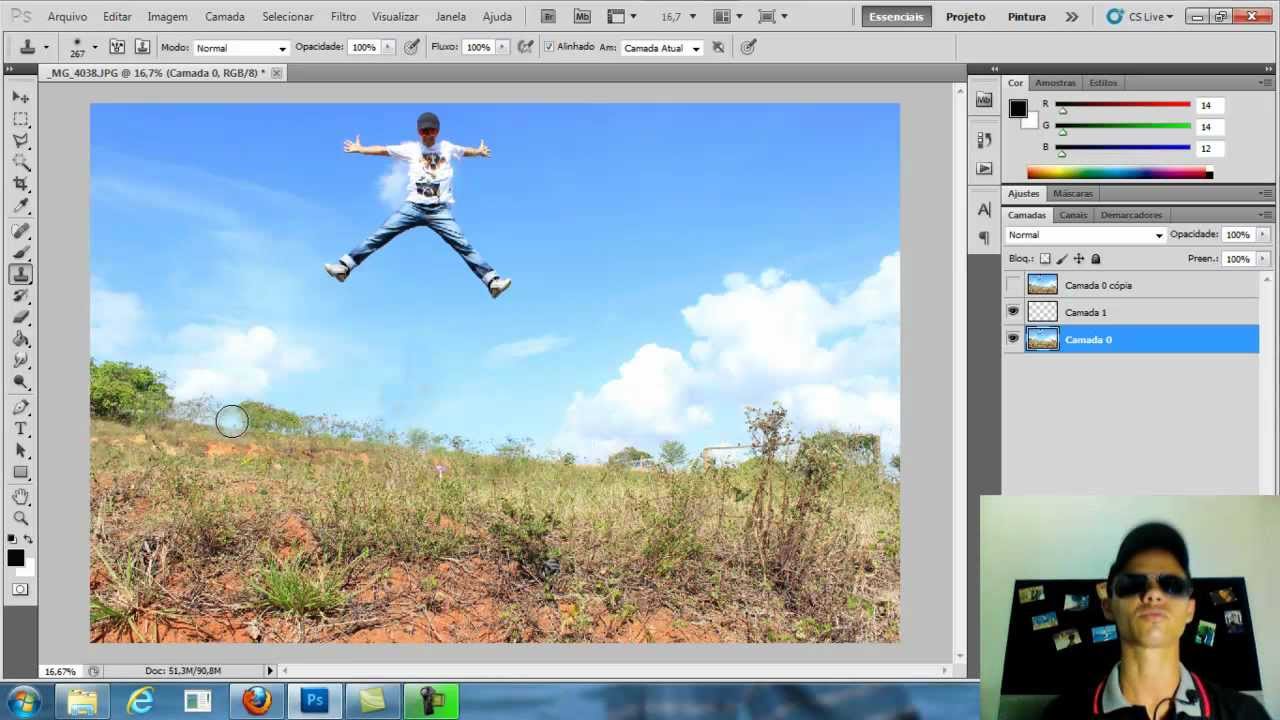Image resolution: width=1280 pixels, height=720 pixels.
Task: Toggle lock transparent pixels
Action: (1045, 259)
